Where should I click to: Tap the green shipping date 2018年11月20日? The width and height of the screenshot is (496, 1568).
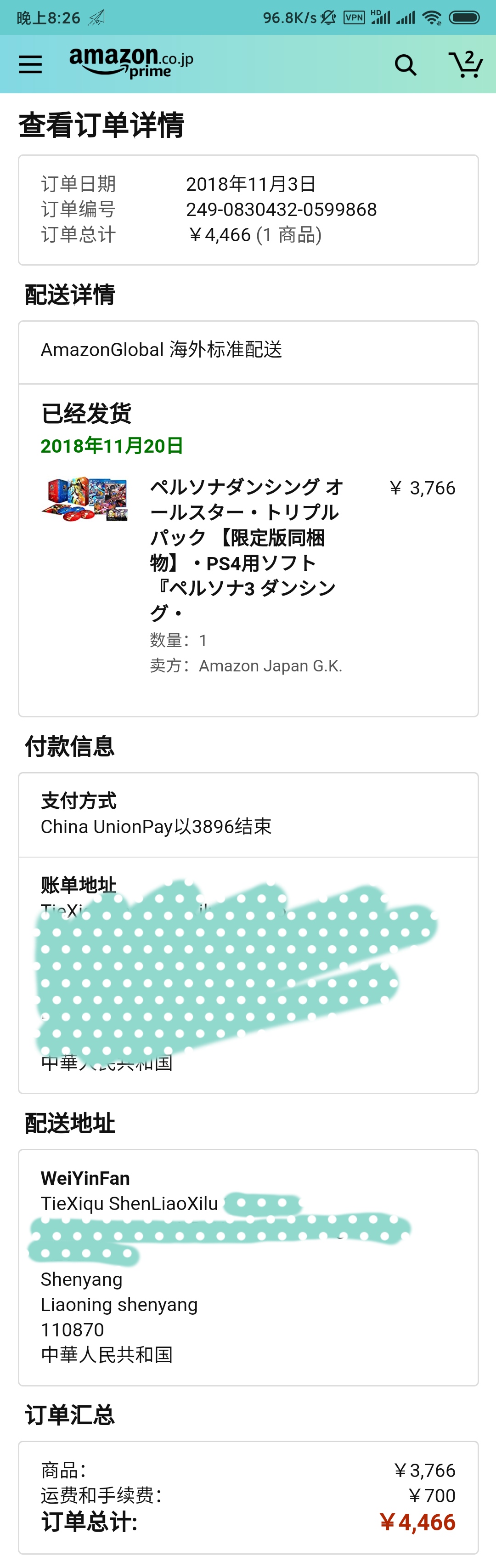click(112, 446)
